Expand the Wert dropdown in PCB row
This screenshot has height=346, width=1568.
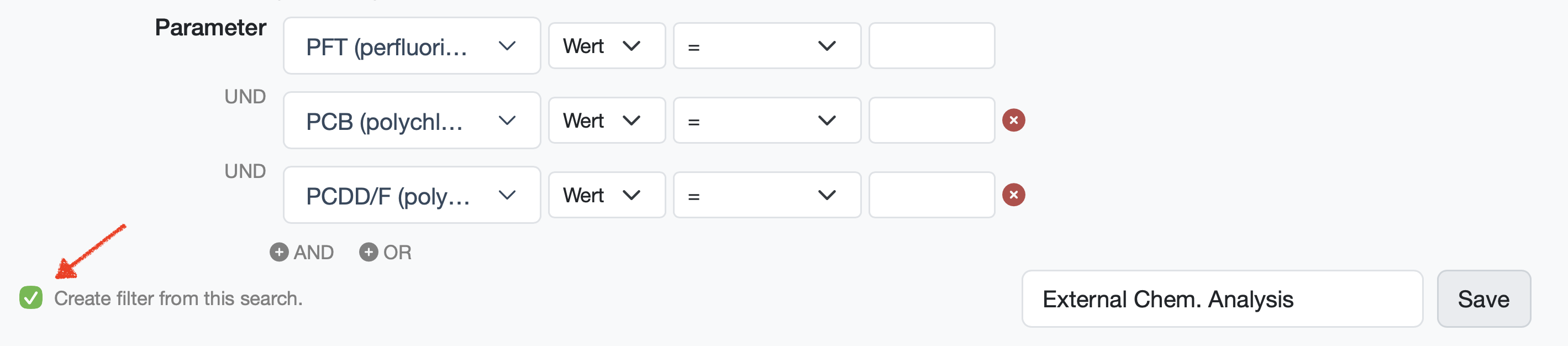[606, 120]
